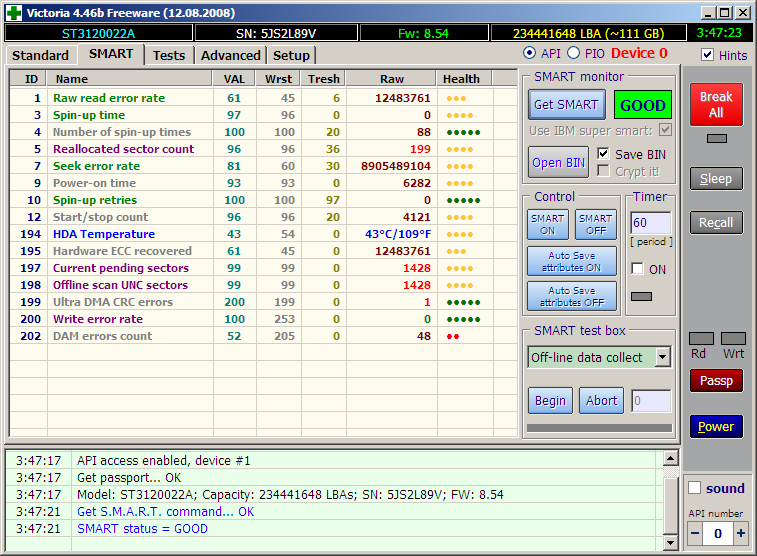Select the Power-on time row
The image size is (757, 556).
pyautogui.click(x=263, y=183)
